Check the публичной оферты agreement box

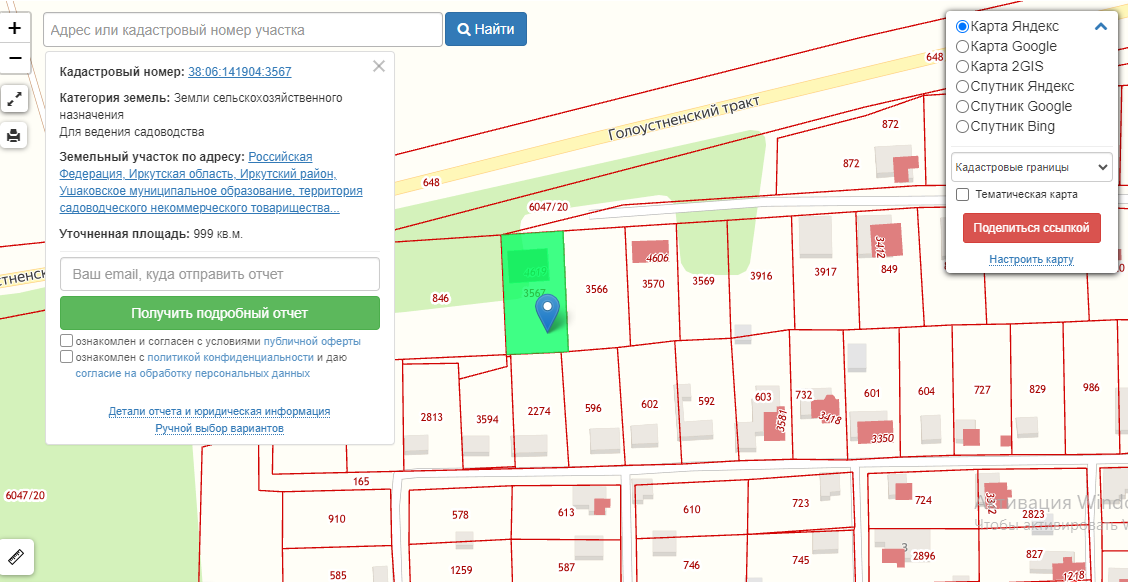click(x=67, y=341)
